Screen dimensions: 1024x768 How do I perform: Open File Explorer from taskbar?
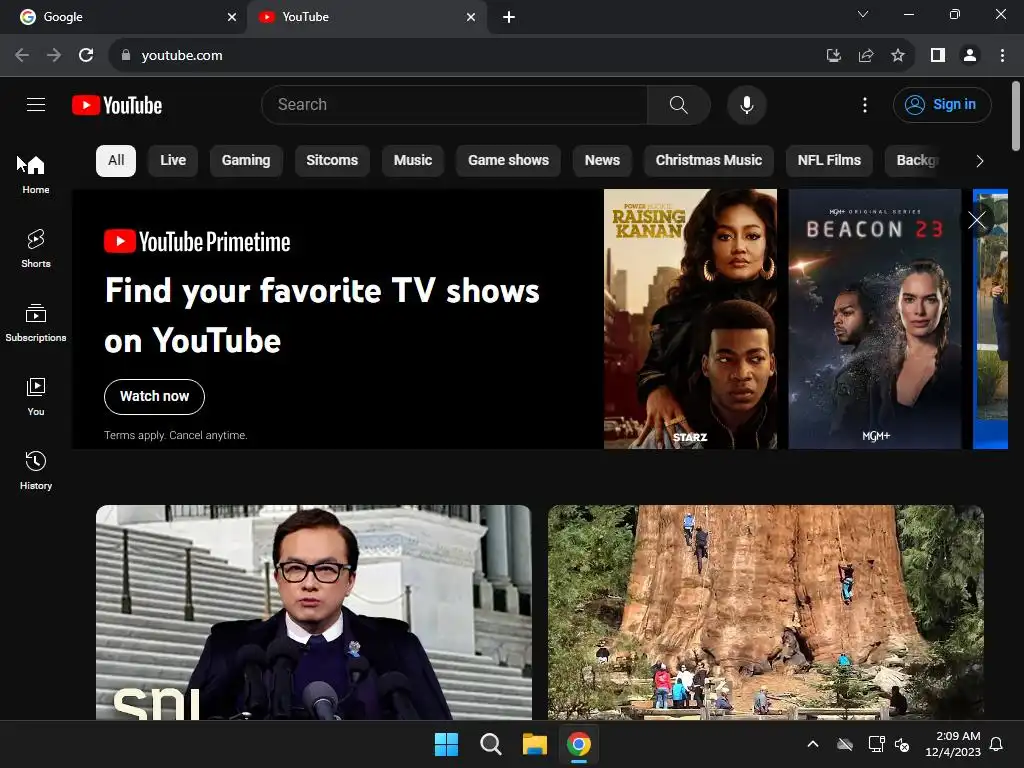tap(534, 744)
